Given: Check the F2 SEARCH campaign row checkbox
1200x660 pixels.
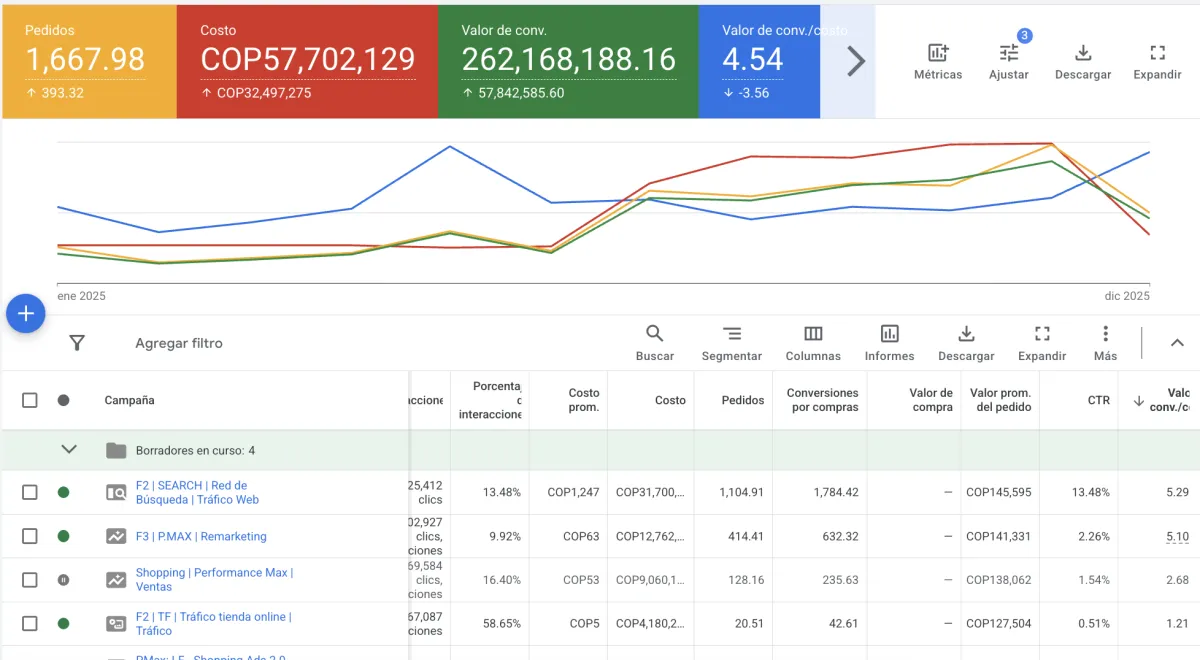Looking at the screenshot, I should (30, 492).
